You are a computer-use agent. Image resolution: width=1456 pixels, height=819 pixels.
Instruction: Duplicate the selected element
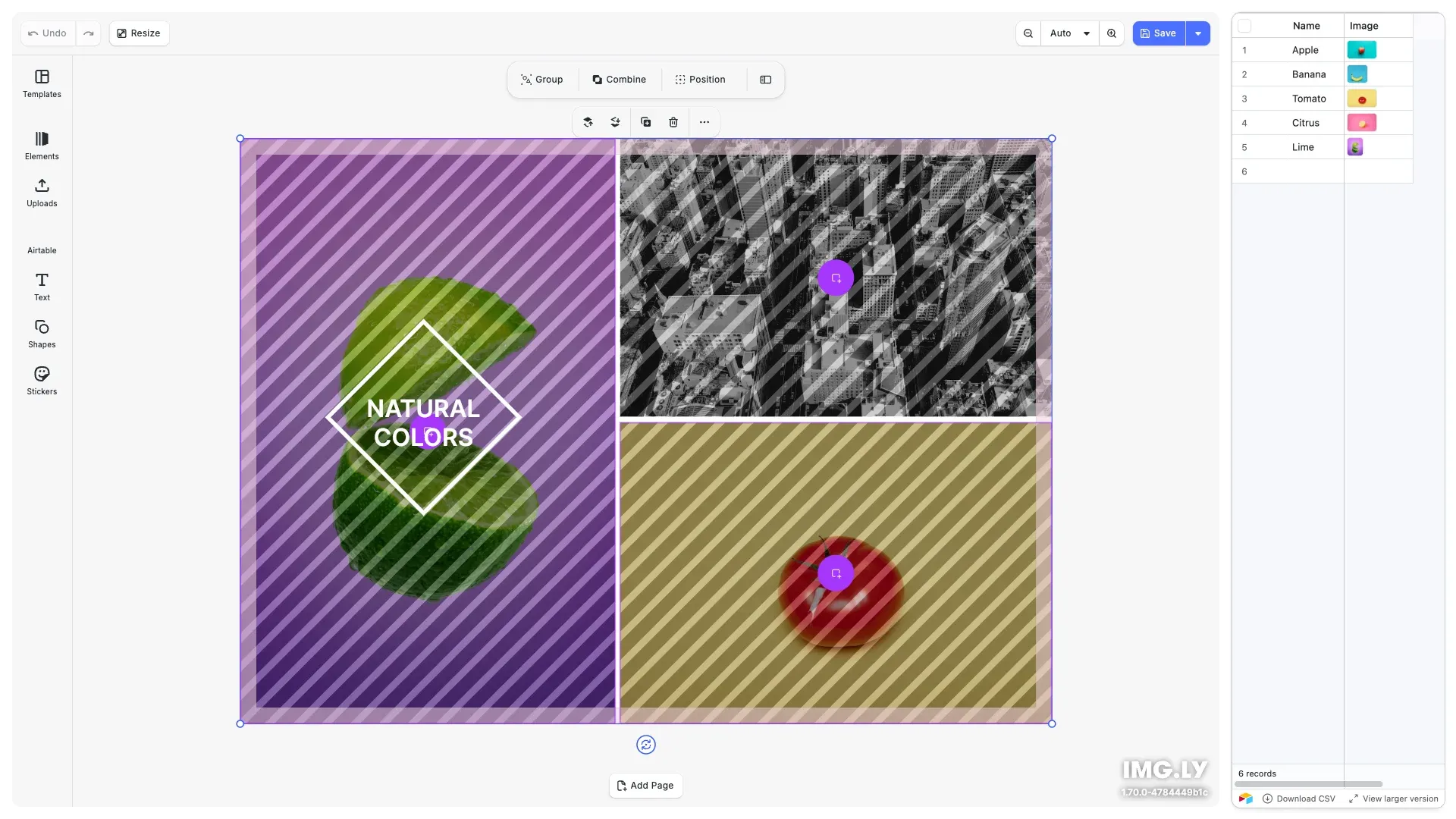645,122
